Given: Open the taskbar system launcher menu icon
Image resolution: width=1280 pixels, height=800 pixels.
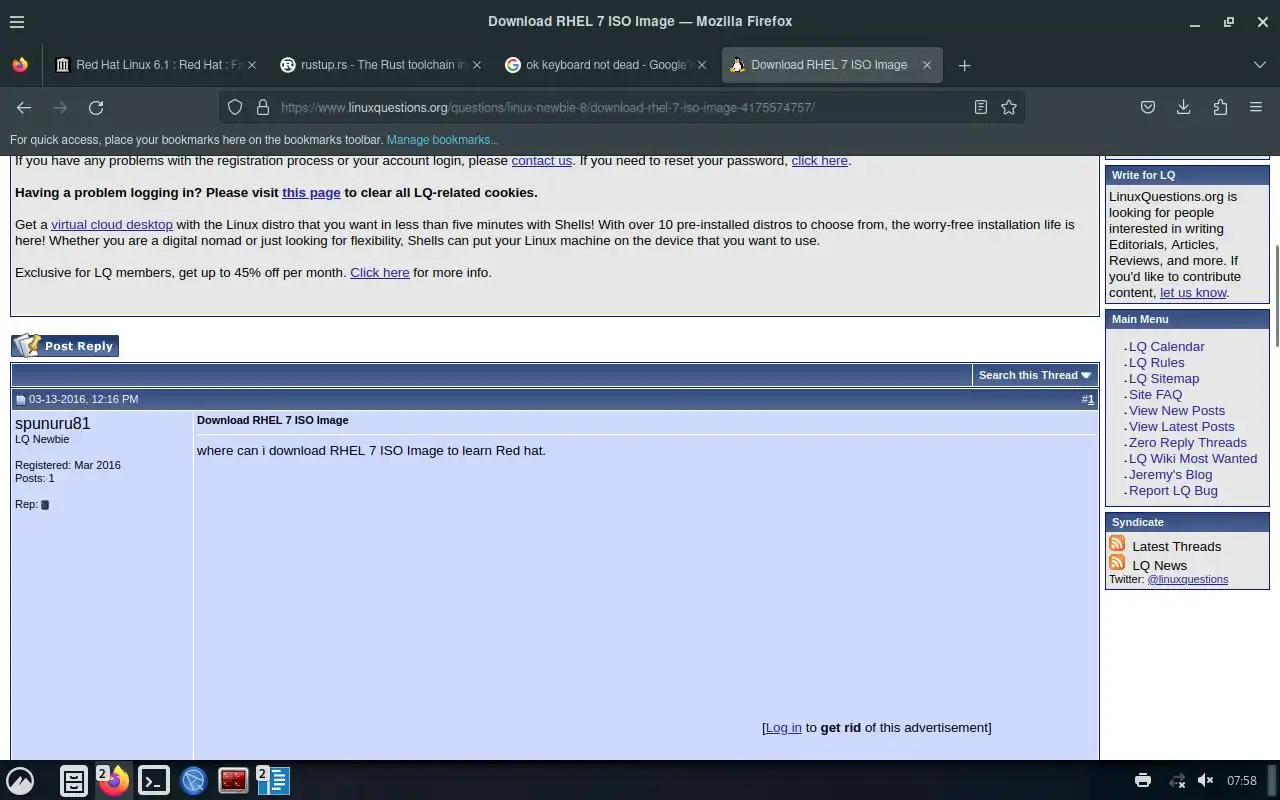Looking at the screenshot, I should click(x=20, y=780).
